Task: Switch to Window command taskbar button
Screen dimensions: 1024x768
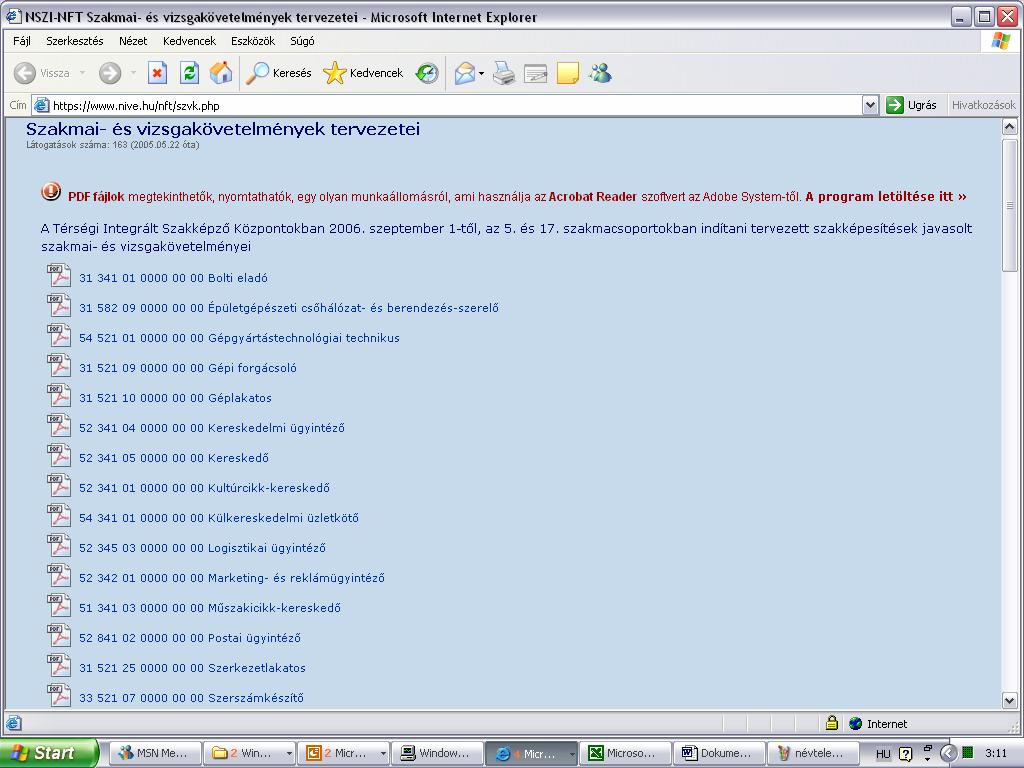Action: tap(438, 753)
